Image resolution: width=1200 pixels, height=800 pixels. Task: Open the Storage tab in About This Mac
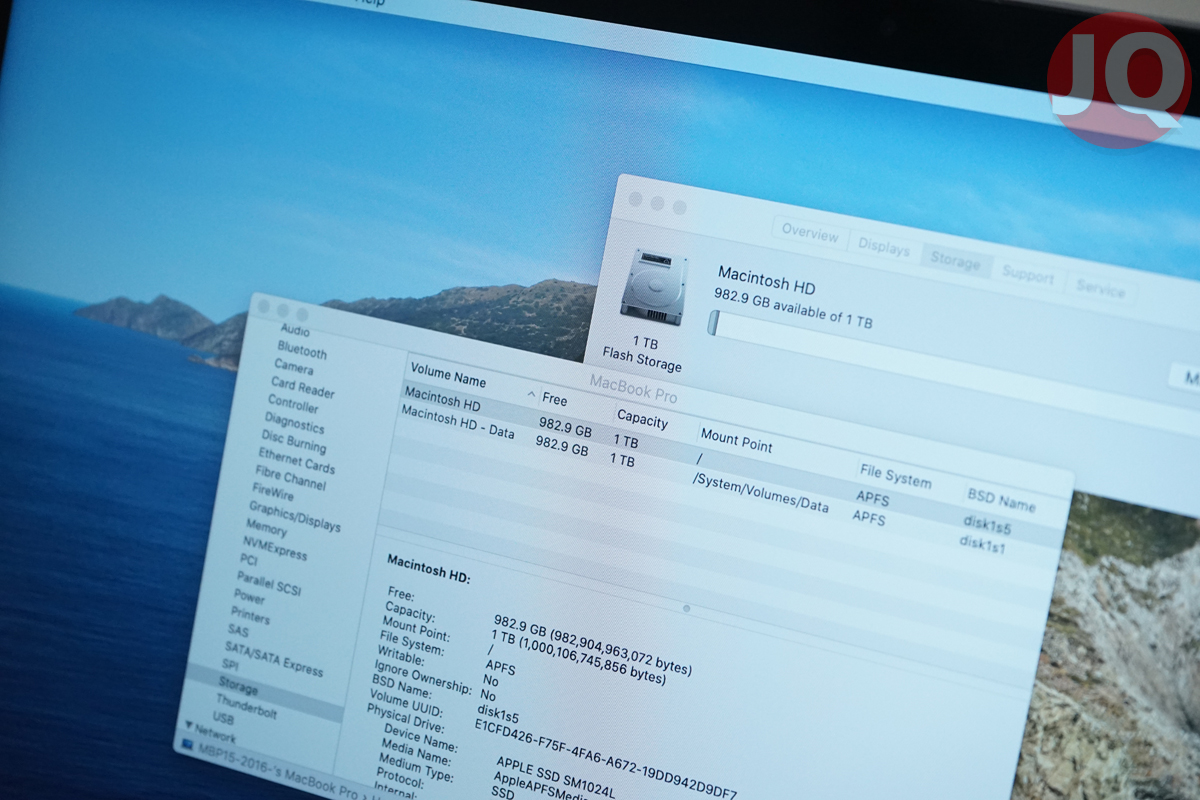pyautogui.click(x=955, y=261)
